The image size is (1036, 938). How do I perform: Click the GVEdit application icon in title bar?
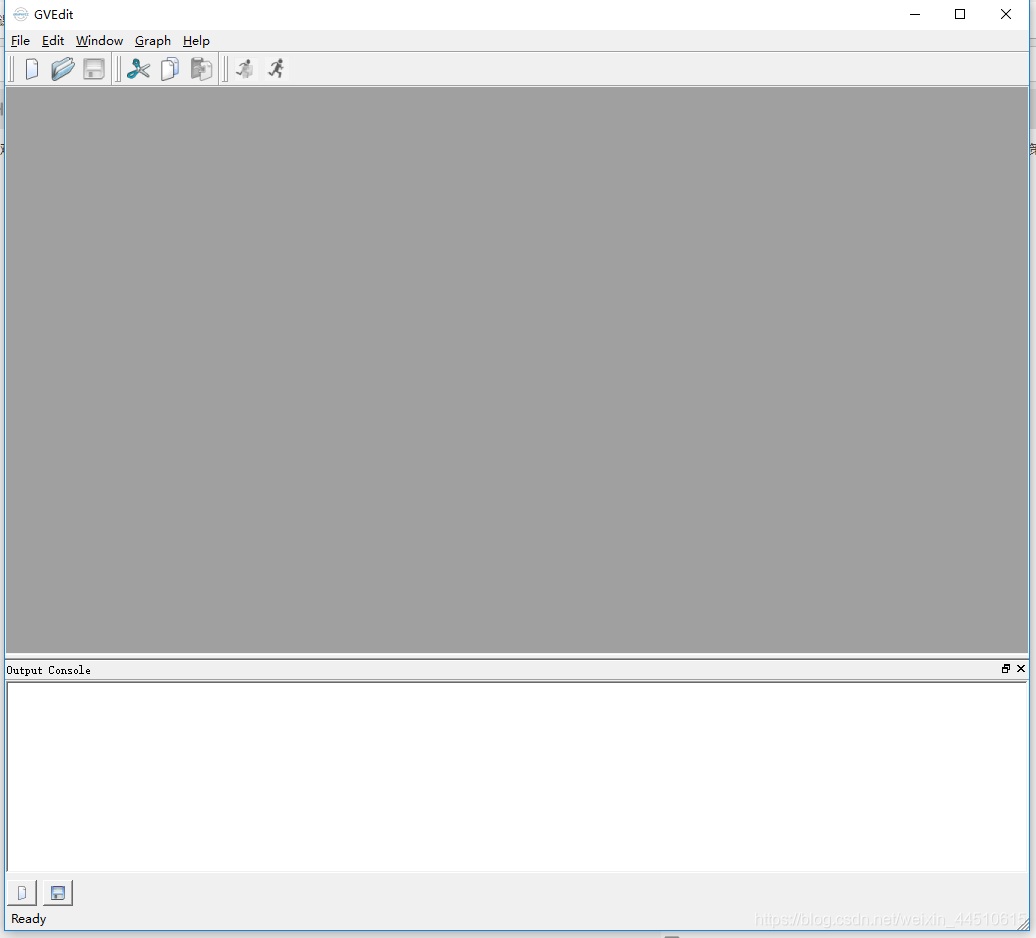[20, 15]
